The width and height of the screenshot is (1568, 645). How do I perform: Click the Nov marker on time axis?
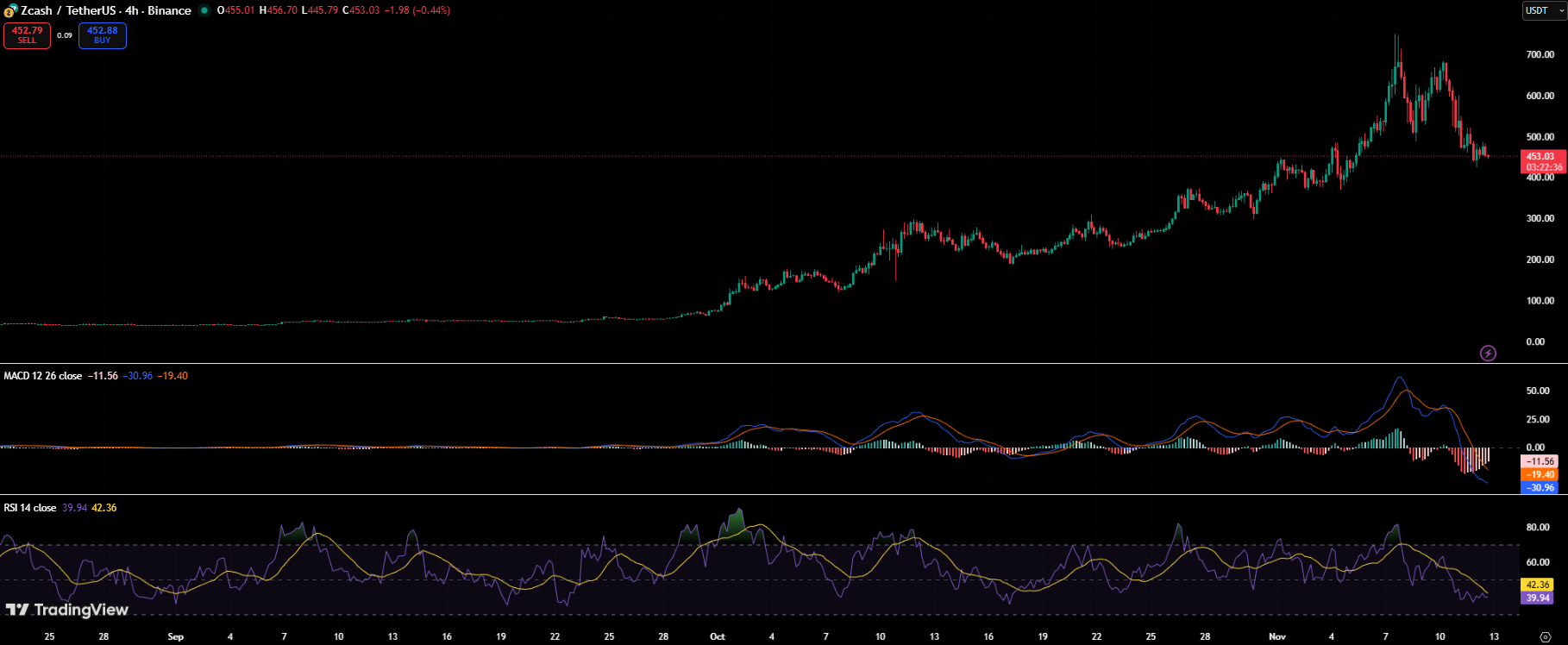1277,636
